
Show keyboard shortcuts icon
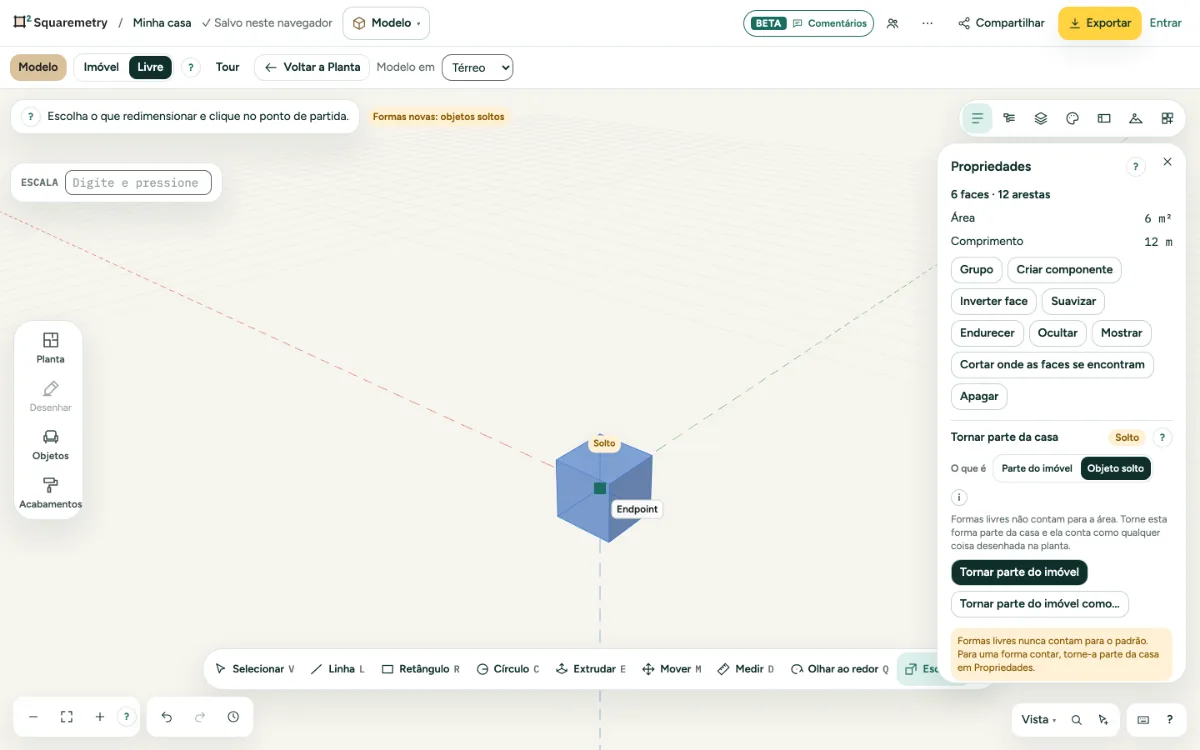tap(1143, 719)
